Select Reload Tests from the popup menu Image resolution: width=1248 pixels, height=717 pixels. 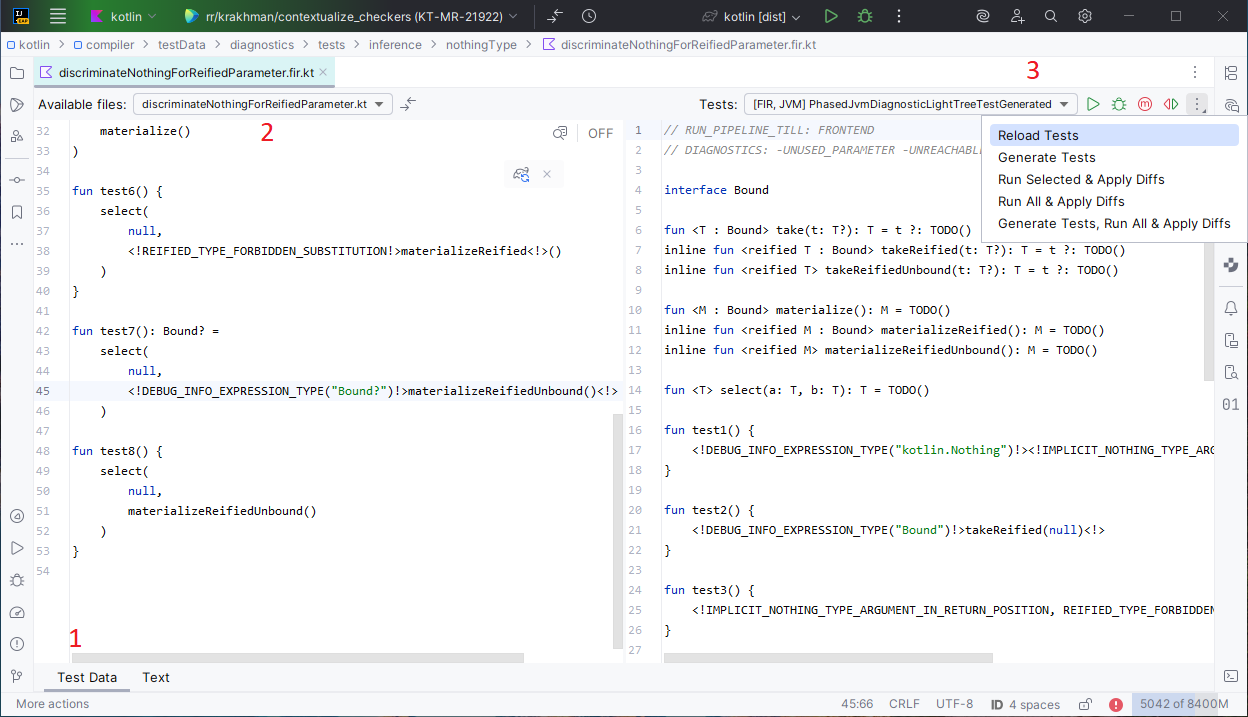pyautogui.click(x=1114, y=135)
